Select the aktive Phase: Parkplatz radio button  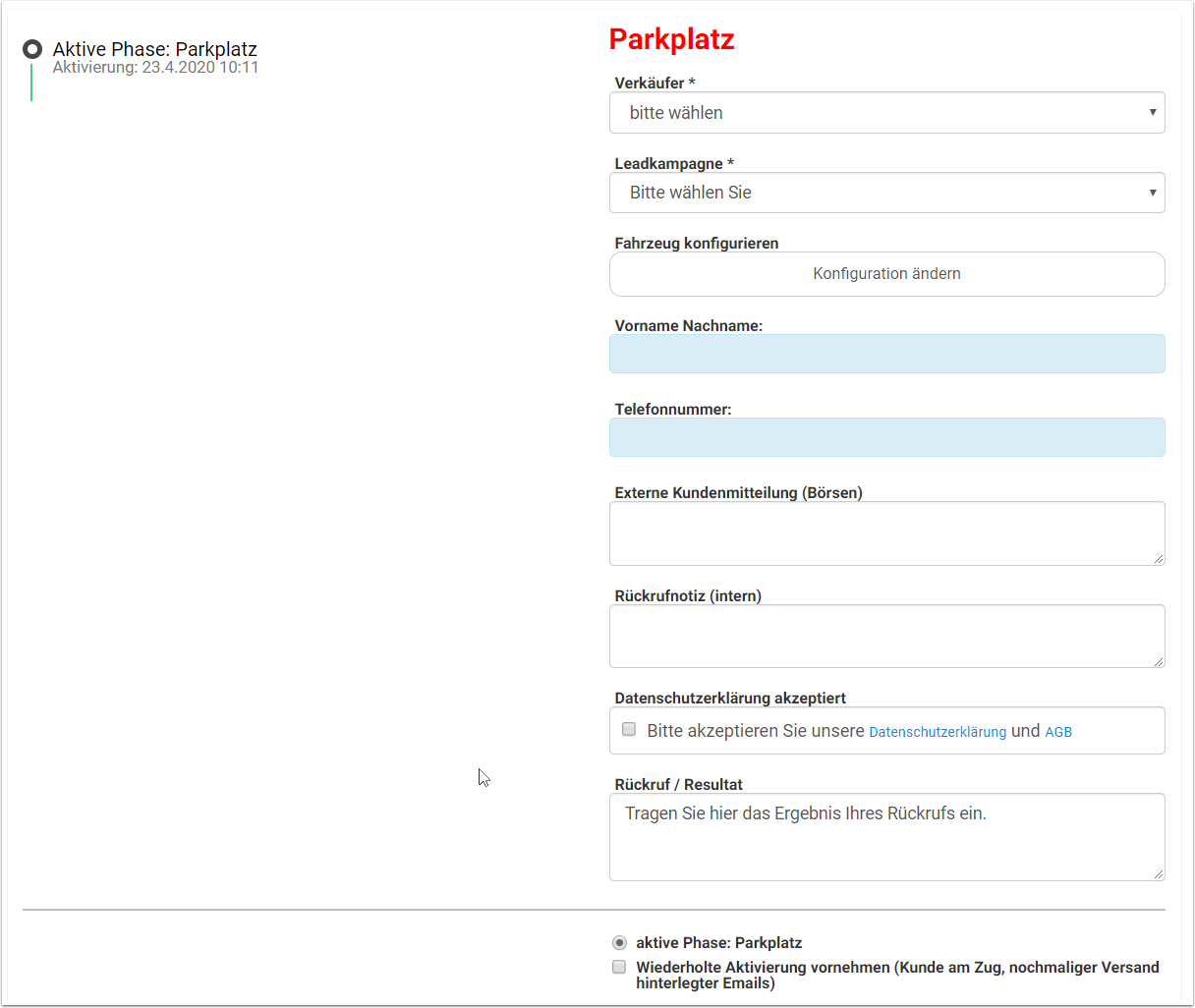(x=619, y=942)
